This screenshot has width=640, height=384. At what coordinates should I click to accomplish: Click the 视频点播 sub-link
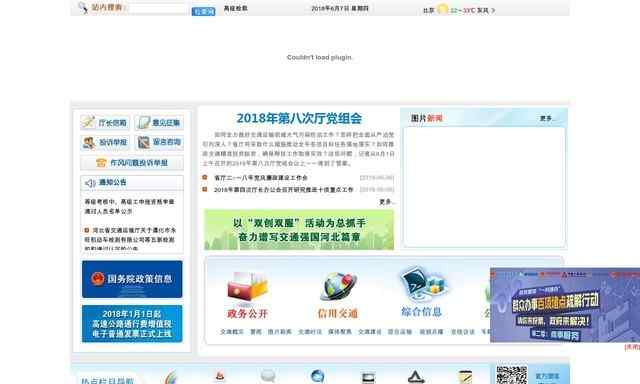pos(431,332)
